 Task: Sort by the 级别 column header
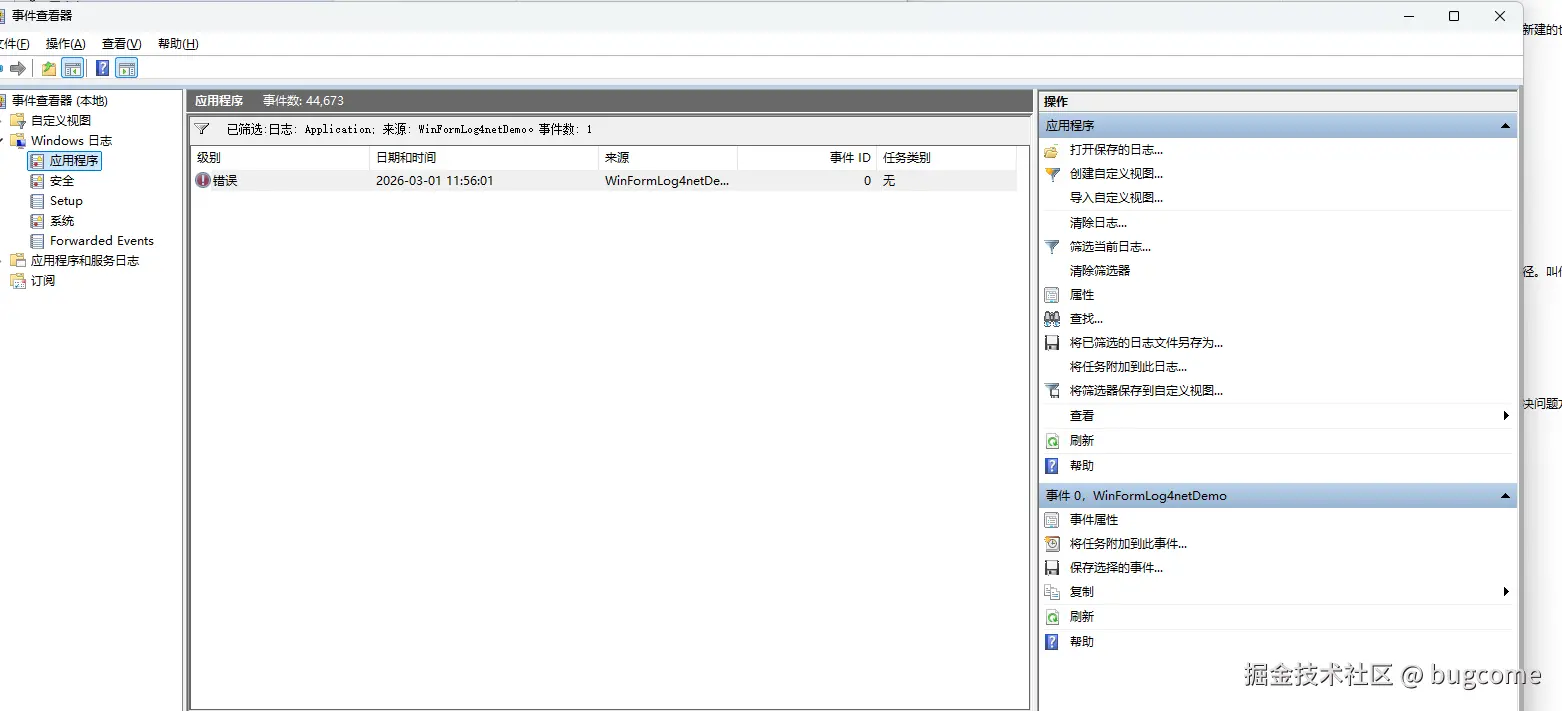(280, 158)
